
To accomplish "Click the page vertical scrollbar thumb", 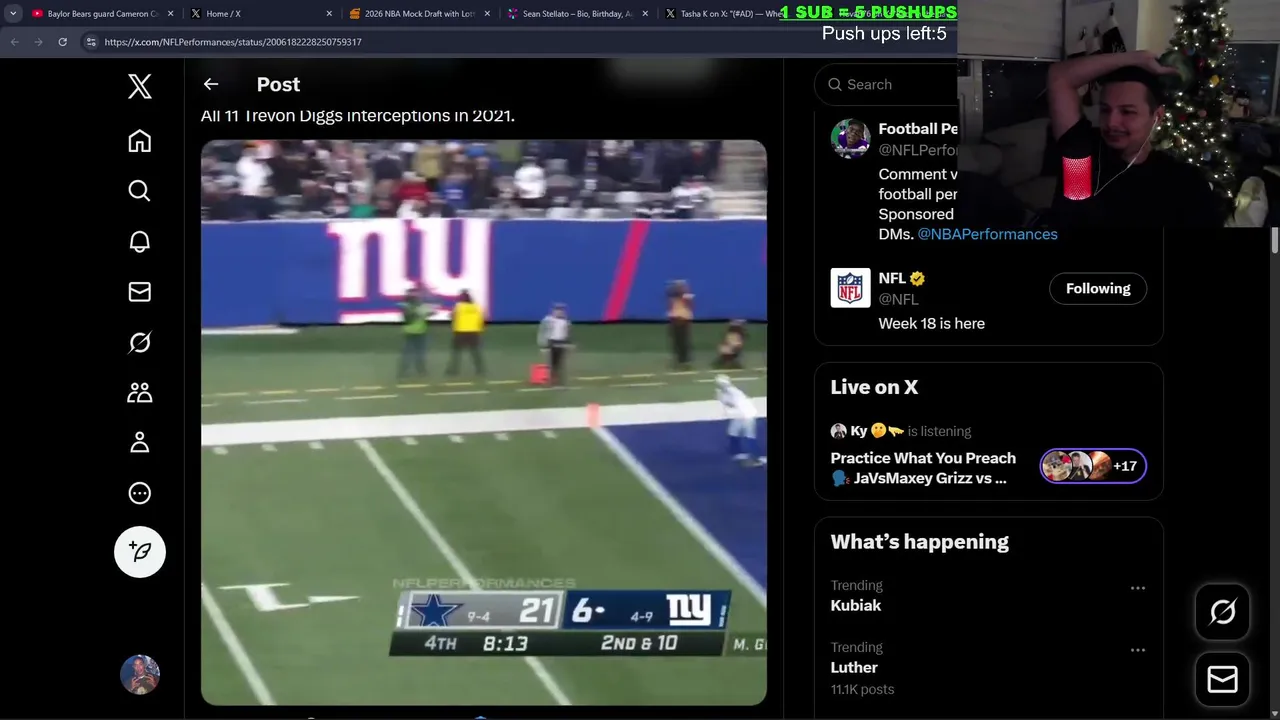I will pyautogui.click(x=1275, y=241).
